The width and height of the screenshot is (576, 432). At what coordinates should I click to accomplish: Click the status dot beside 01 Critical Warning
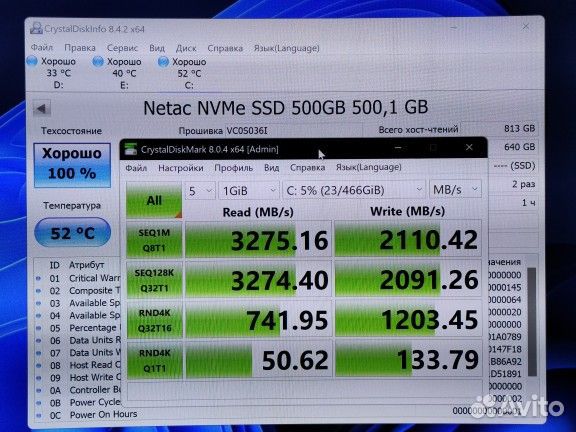click(38, 278)
